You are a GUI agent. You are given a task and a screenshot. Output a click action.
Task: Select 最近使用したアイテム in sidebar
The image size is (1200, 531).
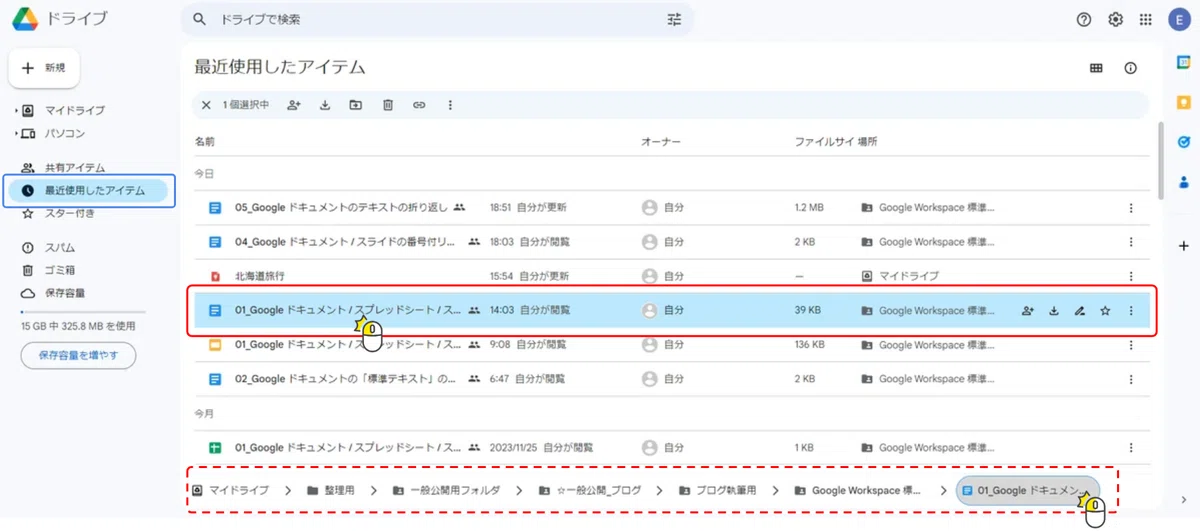[89, 190]
